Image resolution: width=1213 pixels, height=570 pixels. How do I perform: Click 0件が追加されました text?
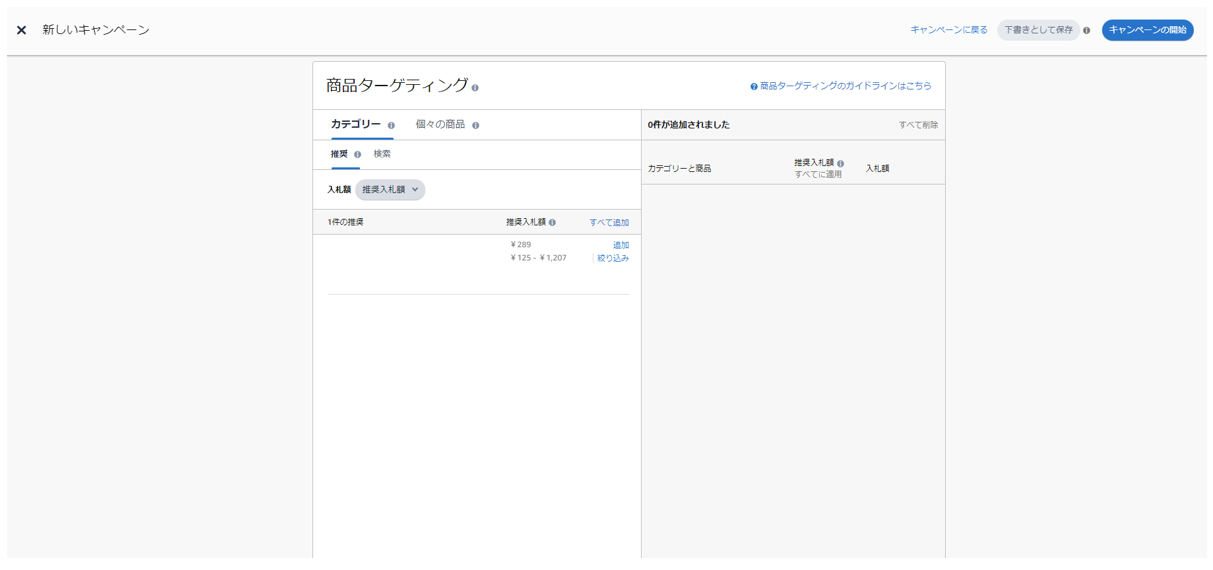point(689,125)
